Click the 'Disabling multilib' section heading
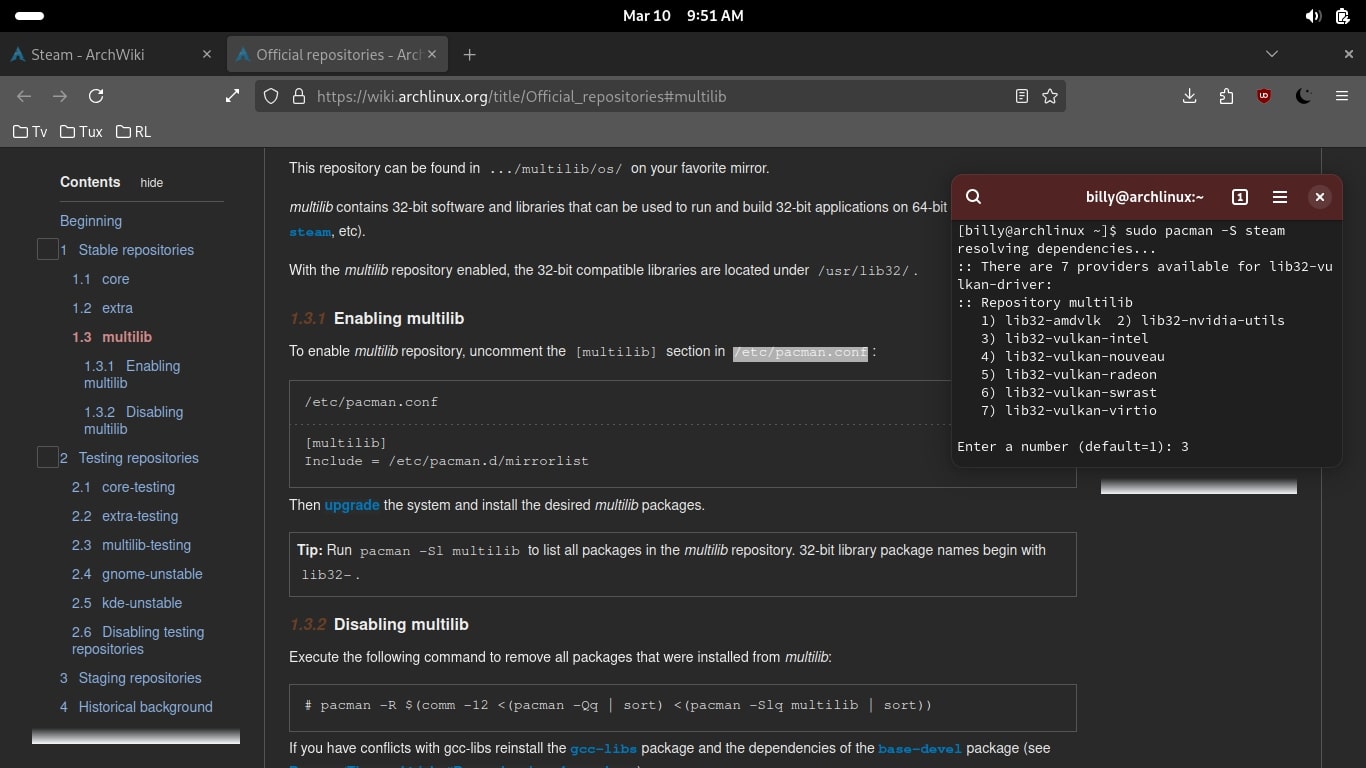The height and width of the screenshot is (768, 1366). [x=401, y=624]
